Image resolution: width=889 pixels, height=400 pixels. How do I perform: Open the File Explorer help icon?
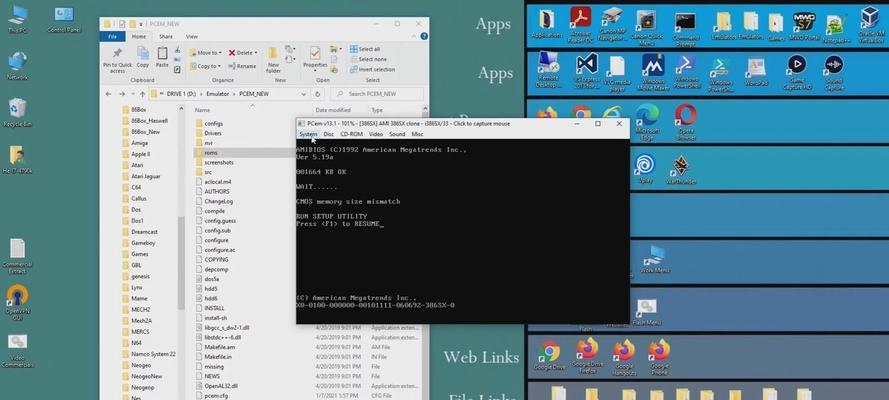(x=424, y=36)
